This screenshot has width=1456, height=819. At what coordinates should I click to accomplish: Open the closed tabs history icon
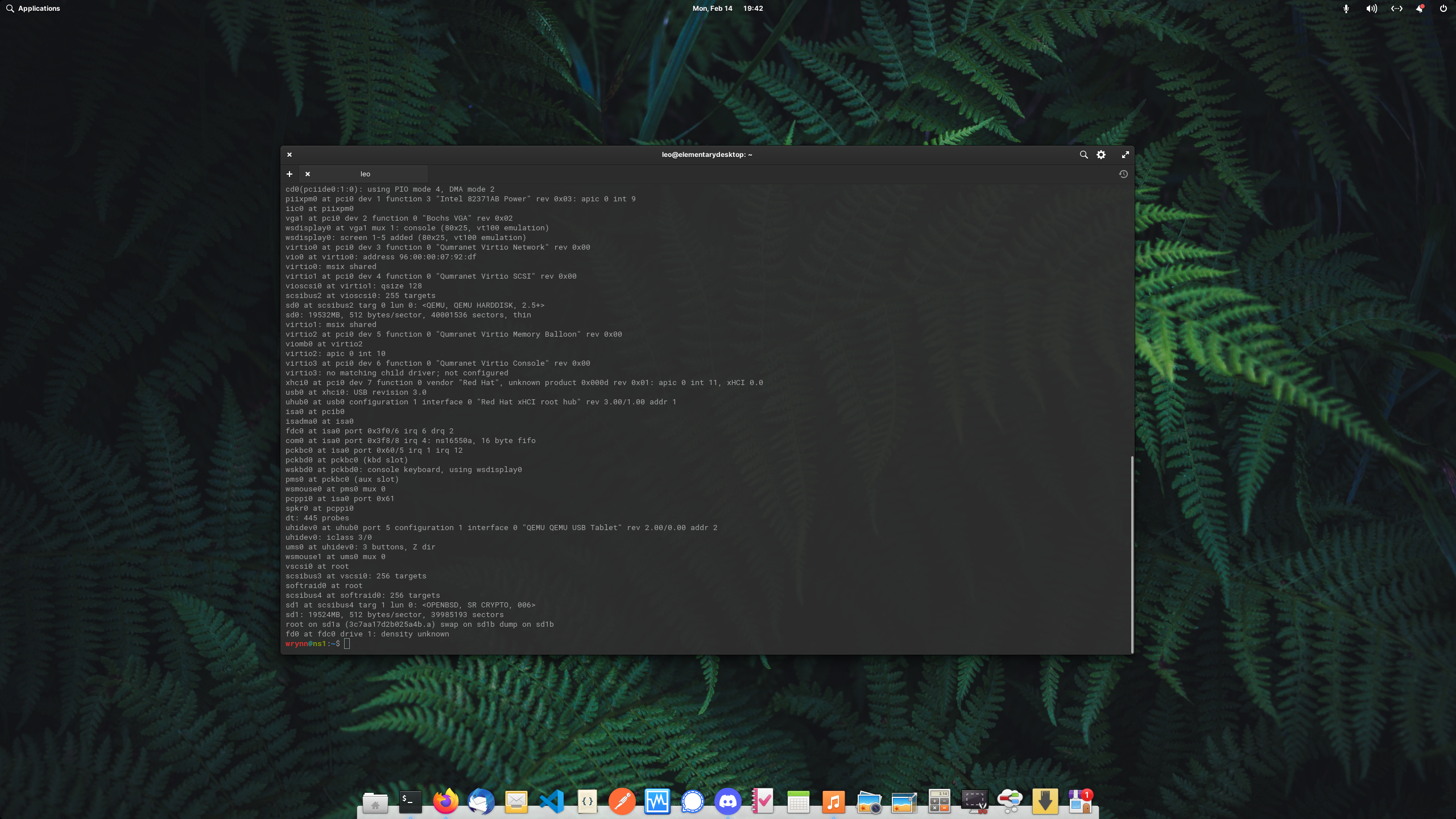(1123, 174)
